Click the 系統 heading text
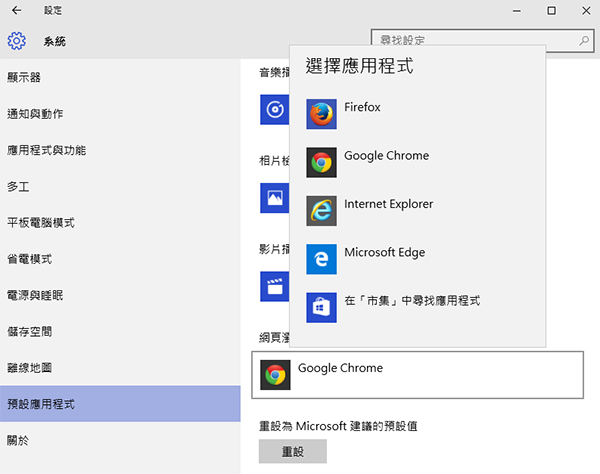This screenshot has height=474, width=600. click(x=54, y=41)
